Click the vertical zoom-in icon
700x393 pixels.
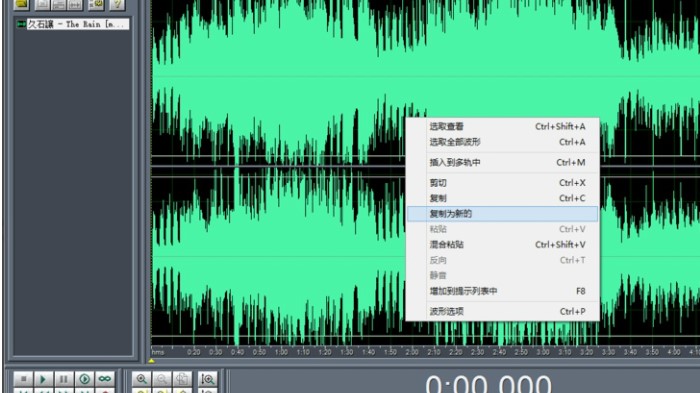[208, 379]
